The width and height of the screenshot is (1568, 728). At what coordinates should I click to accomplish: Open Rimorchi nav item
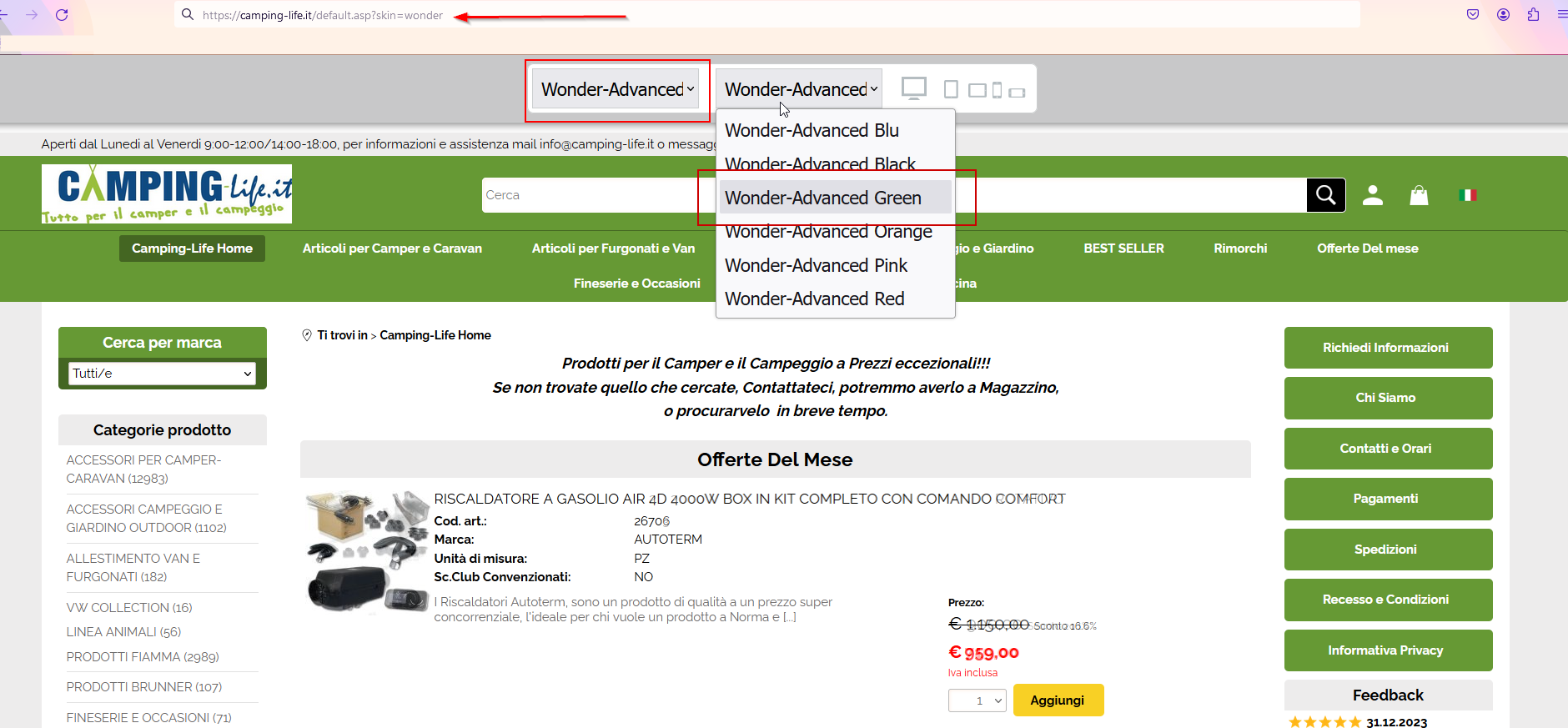pos(1240,249)
